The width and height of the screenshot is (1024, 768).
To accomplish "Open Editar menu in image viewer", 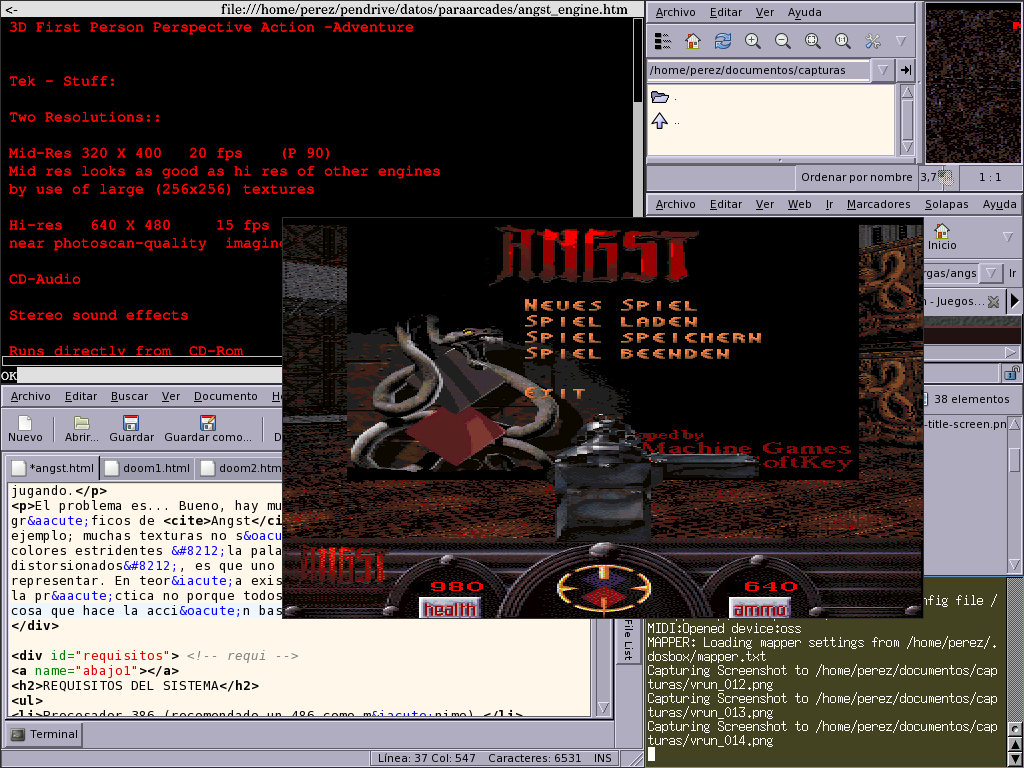I will point(726,12).
